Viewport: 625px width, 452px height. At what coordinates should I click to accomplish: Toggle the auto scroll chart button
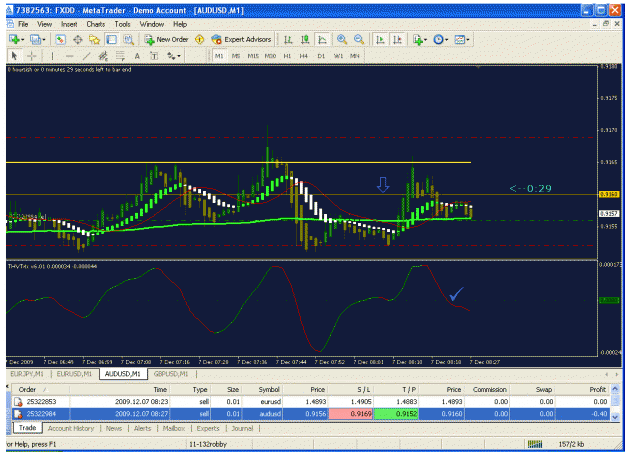click(x=380, y=39)
